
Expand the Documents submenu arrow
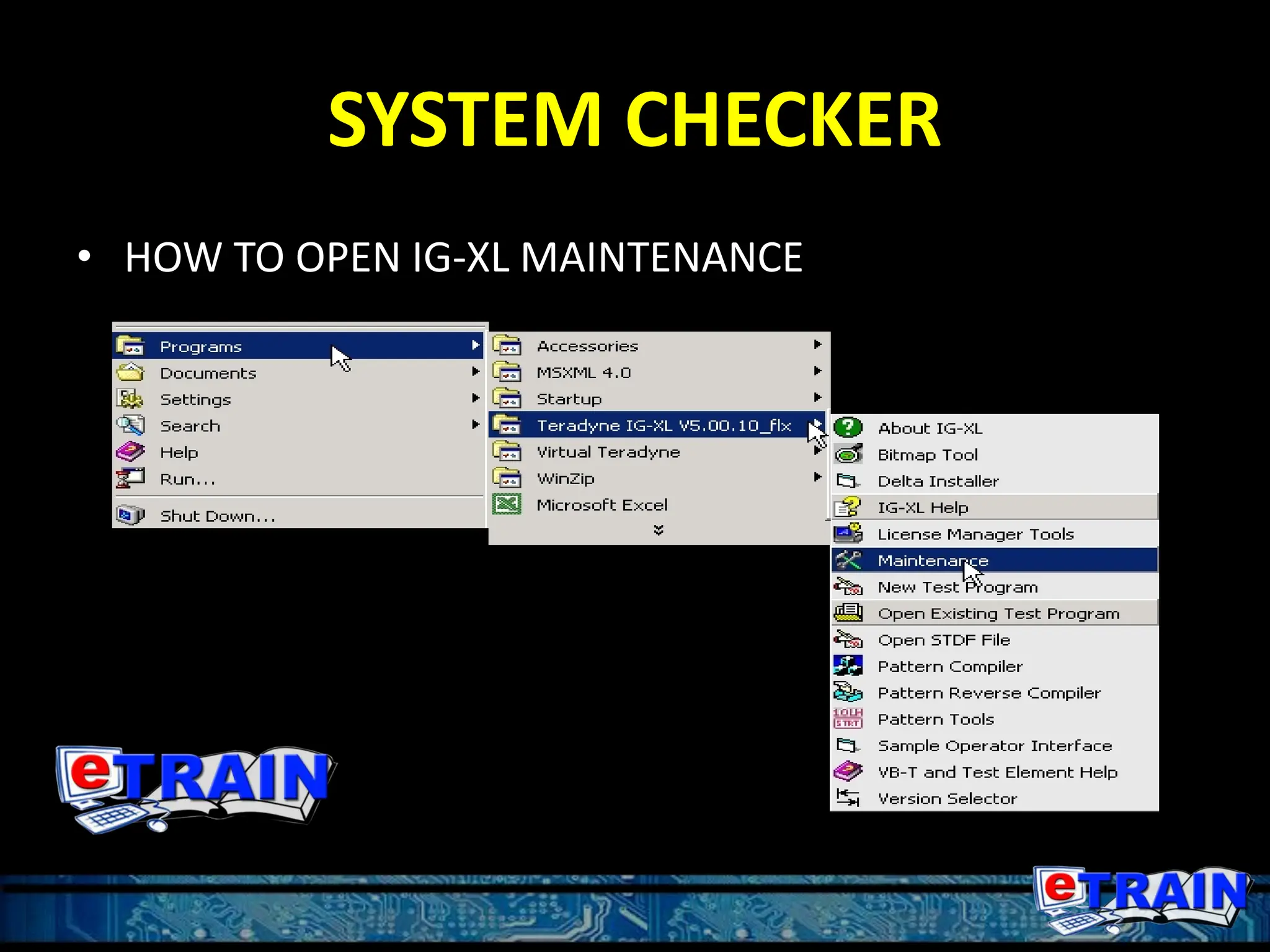point(476,372)
